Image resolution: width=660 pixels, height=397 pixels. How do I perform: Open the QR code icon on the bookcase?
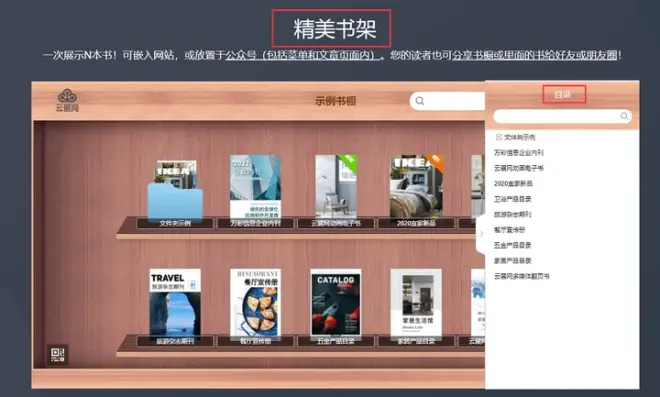[x=57, y=354]
